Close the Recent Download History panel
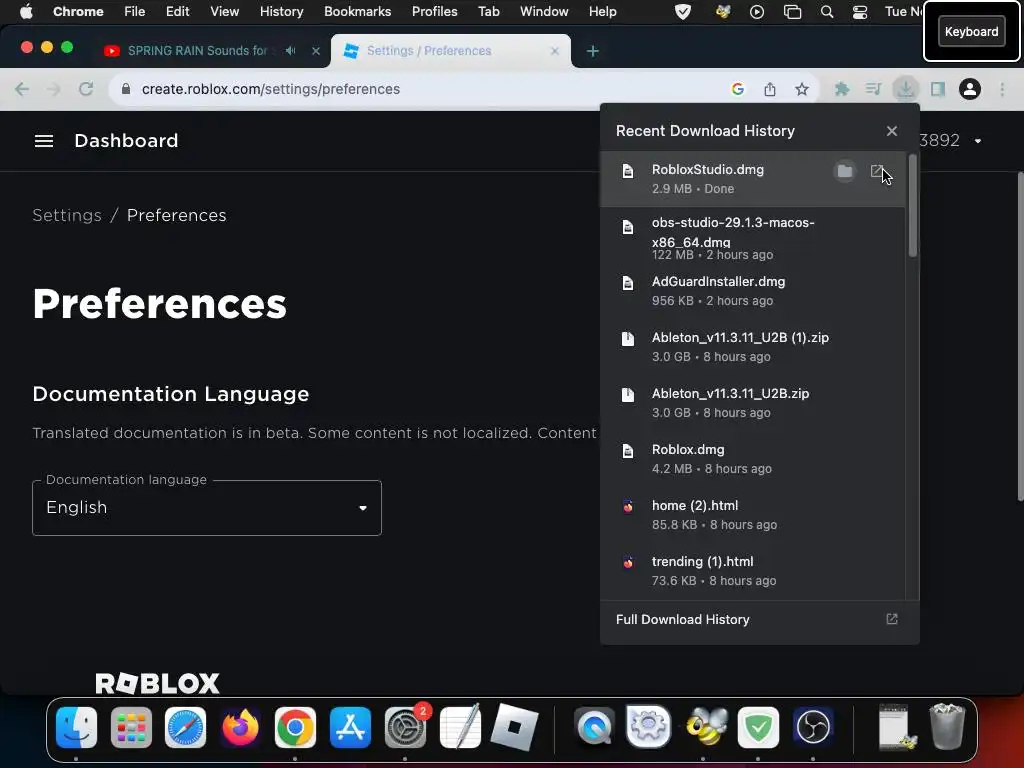 point(891,131)
